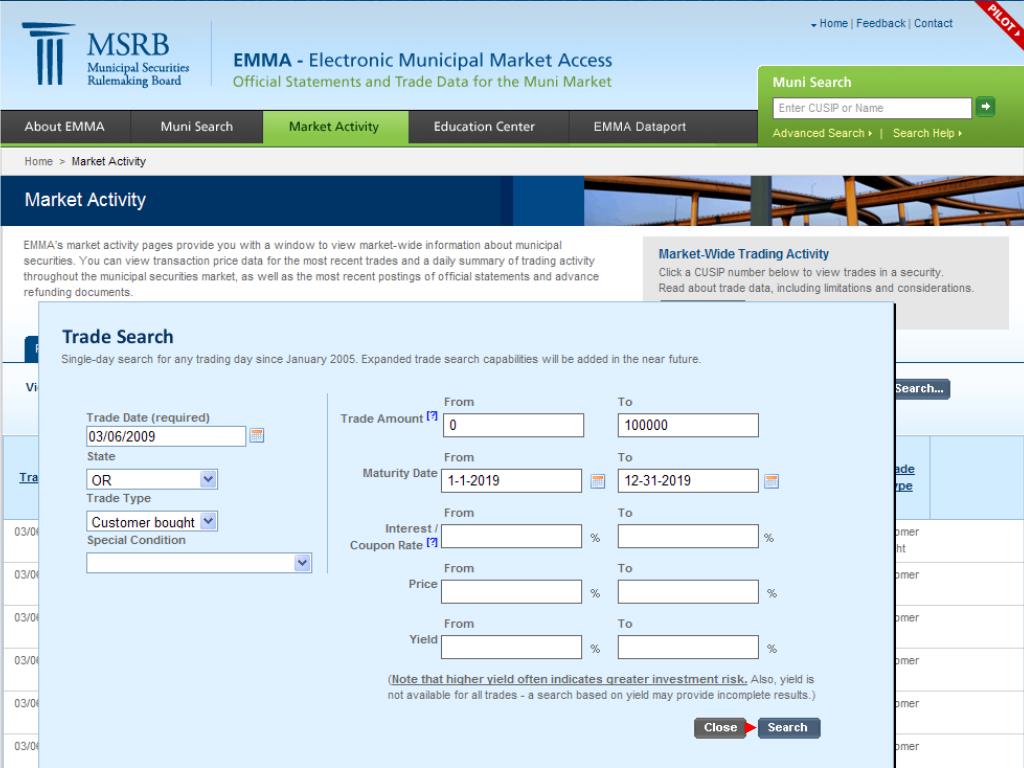Select the About EMMA tab
This screenshot has height=768, width=1024.
click(64, 127)
